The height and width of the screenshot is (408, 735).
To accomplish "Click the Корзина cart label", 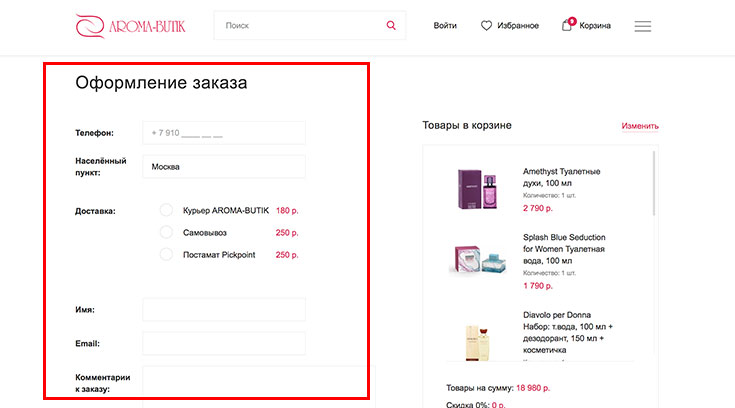I will click(x=595, y=26).
